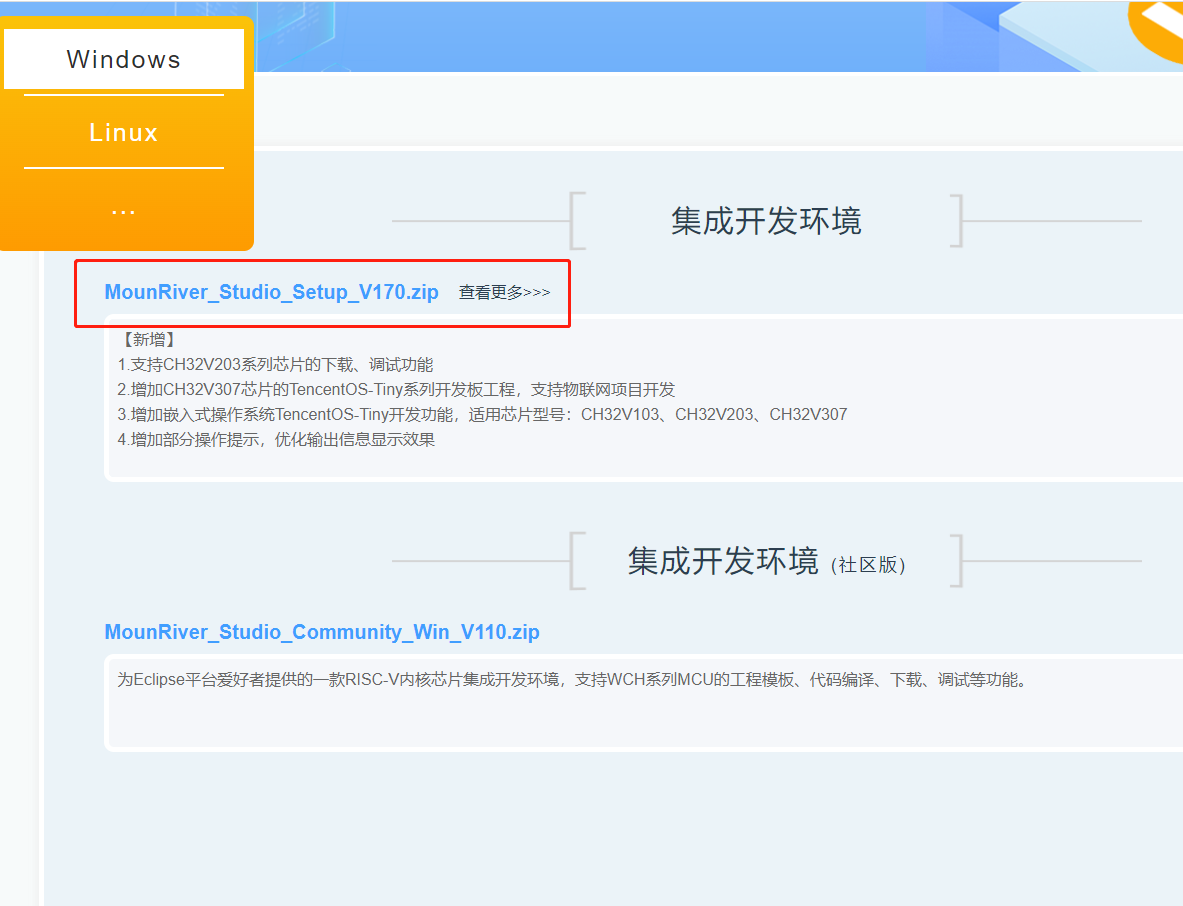Click the 集成开发环境 section heading

point(766,221)
